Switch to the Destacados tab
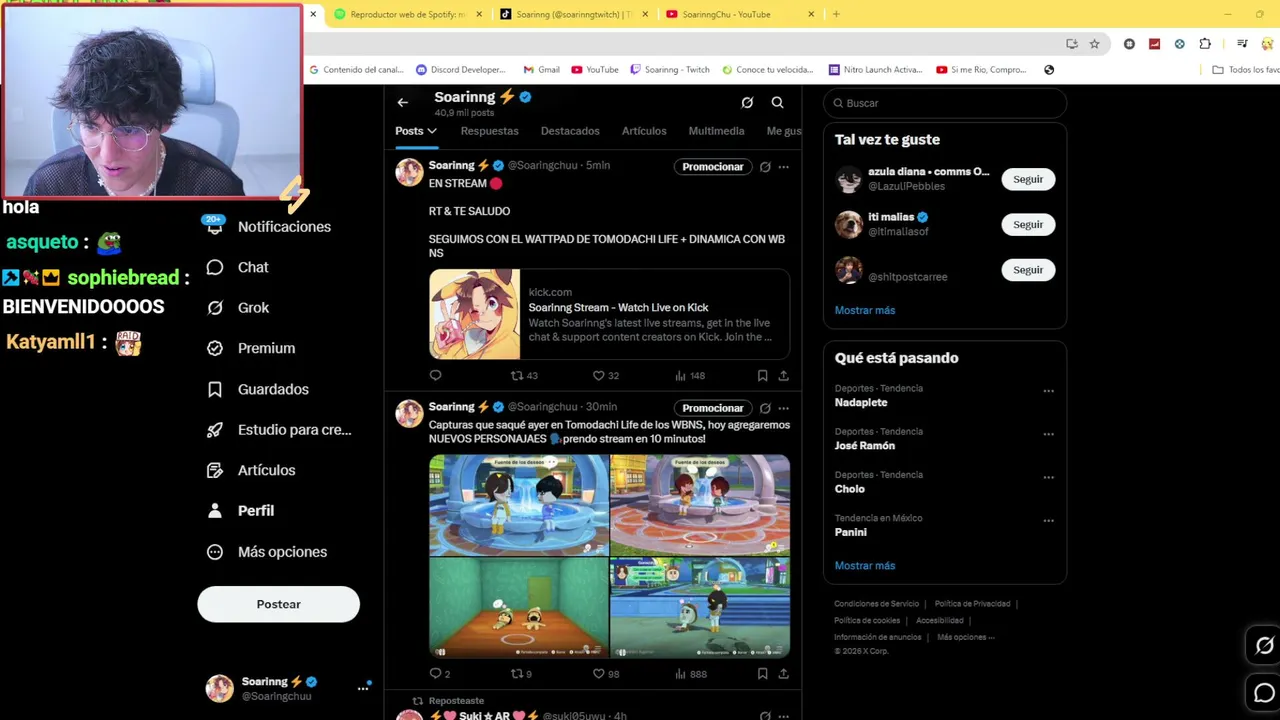This screenshot has height=720, width=1280. (570, 131)
